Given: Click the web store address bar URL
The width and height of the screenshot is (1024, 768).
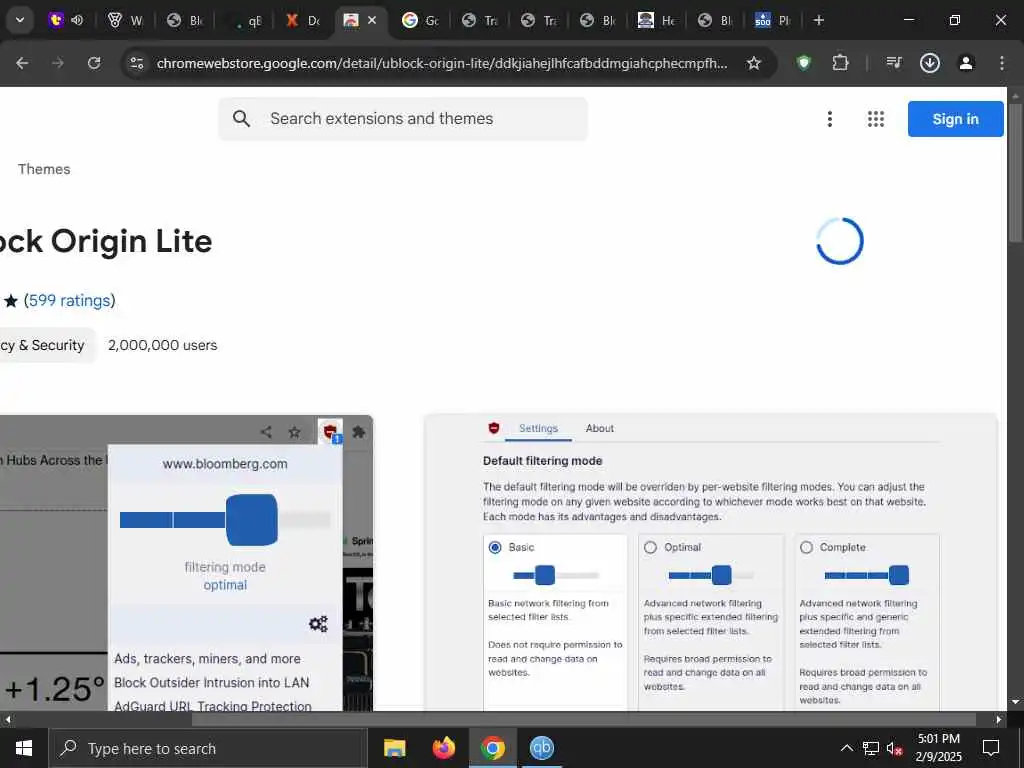Looking at the screenshot, I should [441, 63].
